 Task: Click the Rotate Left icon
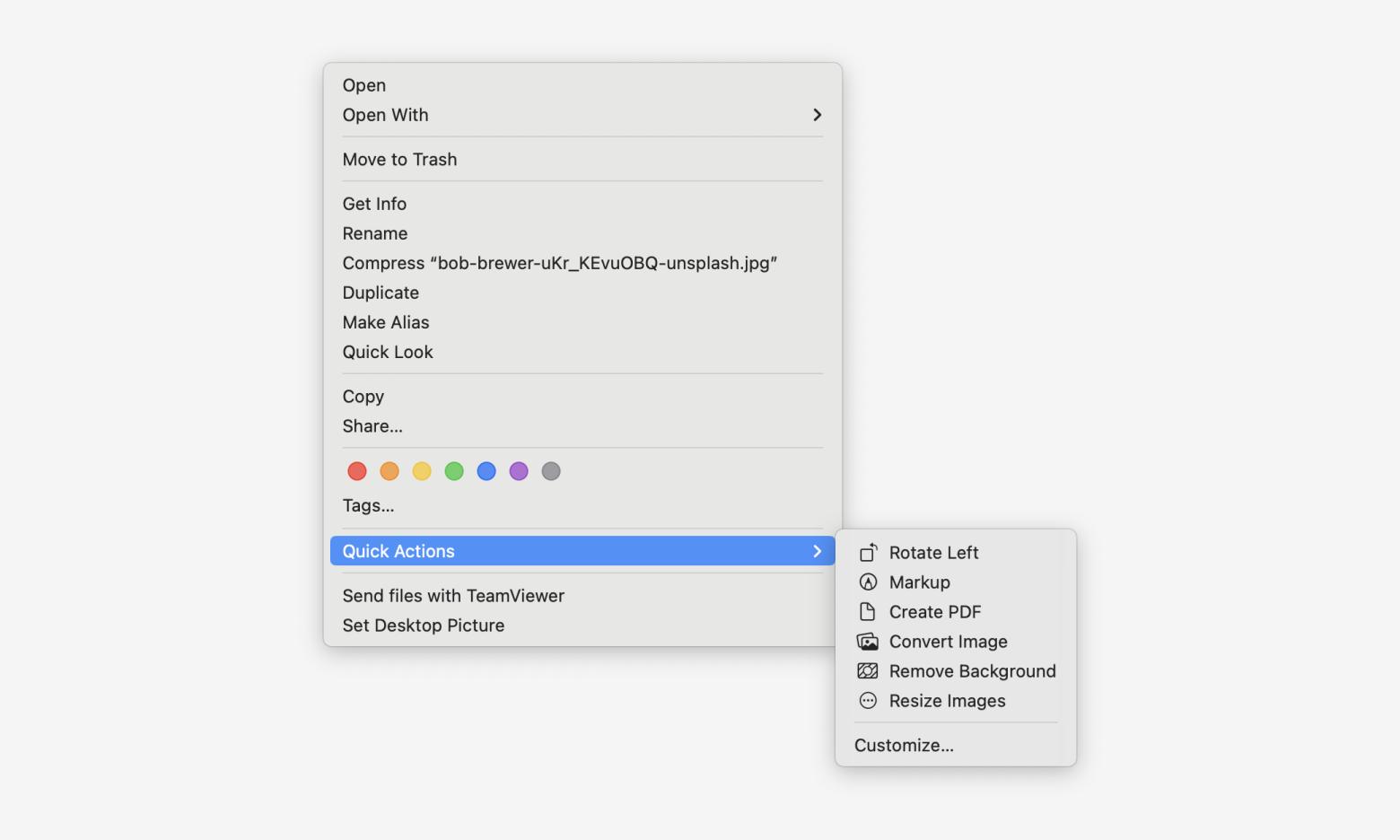[868, 553]
